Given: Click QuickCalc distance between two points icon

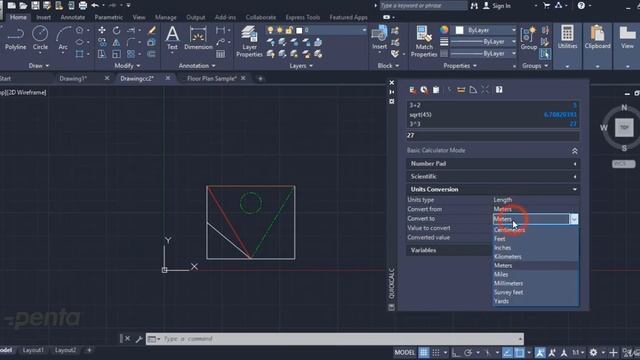Looking at the screenshot, I should (x=461, y=90).
